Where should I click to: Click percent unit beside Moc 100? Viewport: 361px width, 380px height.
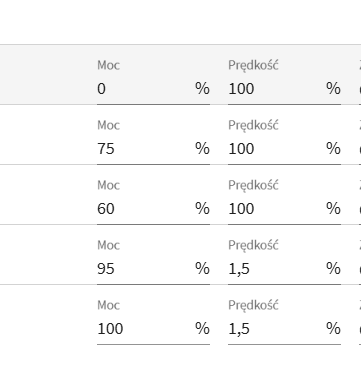202,329
